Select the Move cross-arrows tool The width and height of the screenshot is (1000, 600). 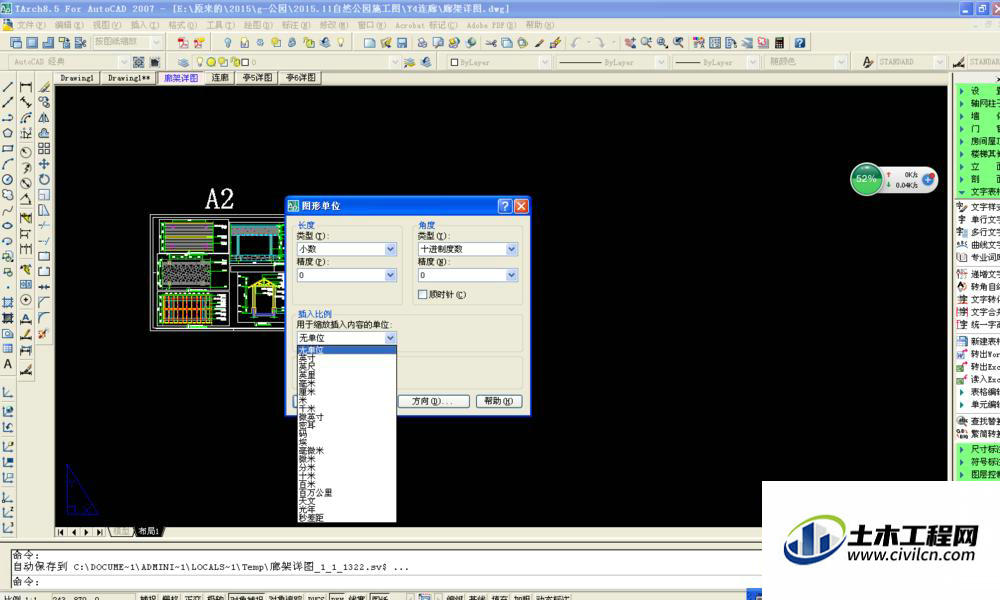[44, 164]
